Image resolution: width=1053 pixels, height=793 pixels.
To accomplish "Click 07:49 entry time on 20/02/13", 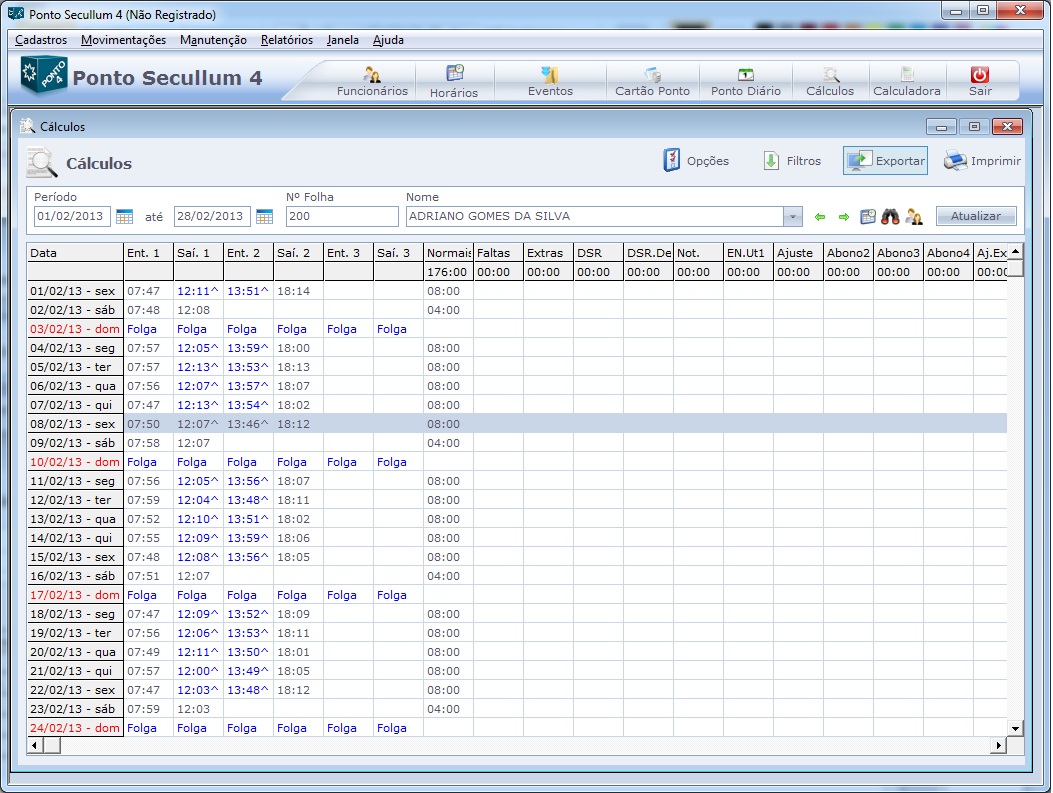I will coord(148,652).
